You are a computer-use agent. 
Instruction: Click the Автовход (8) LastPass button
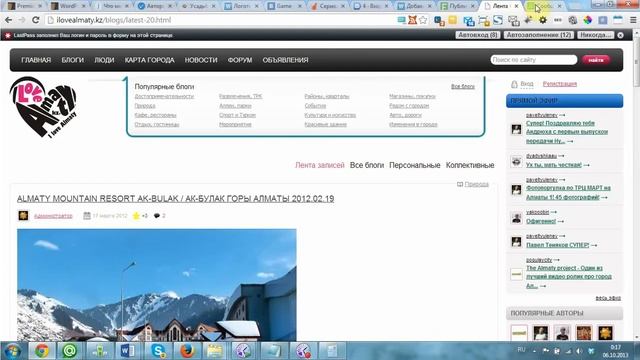tap(478, 35)
